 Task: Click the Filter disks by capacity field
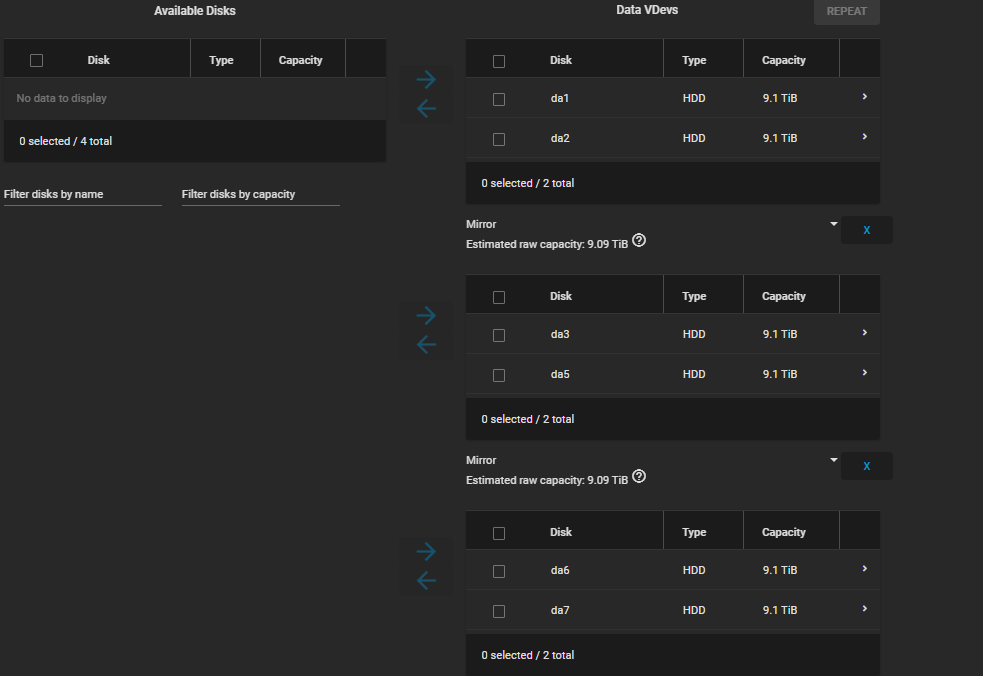(260, 195)
